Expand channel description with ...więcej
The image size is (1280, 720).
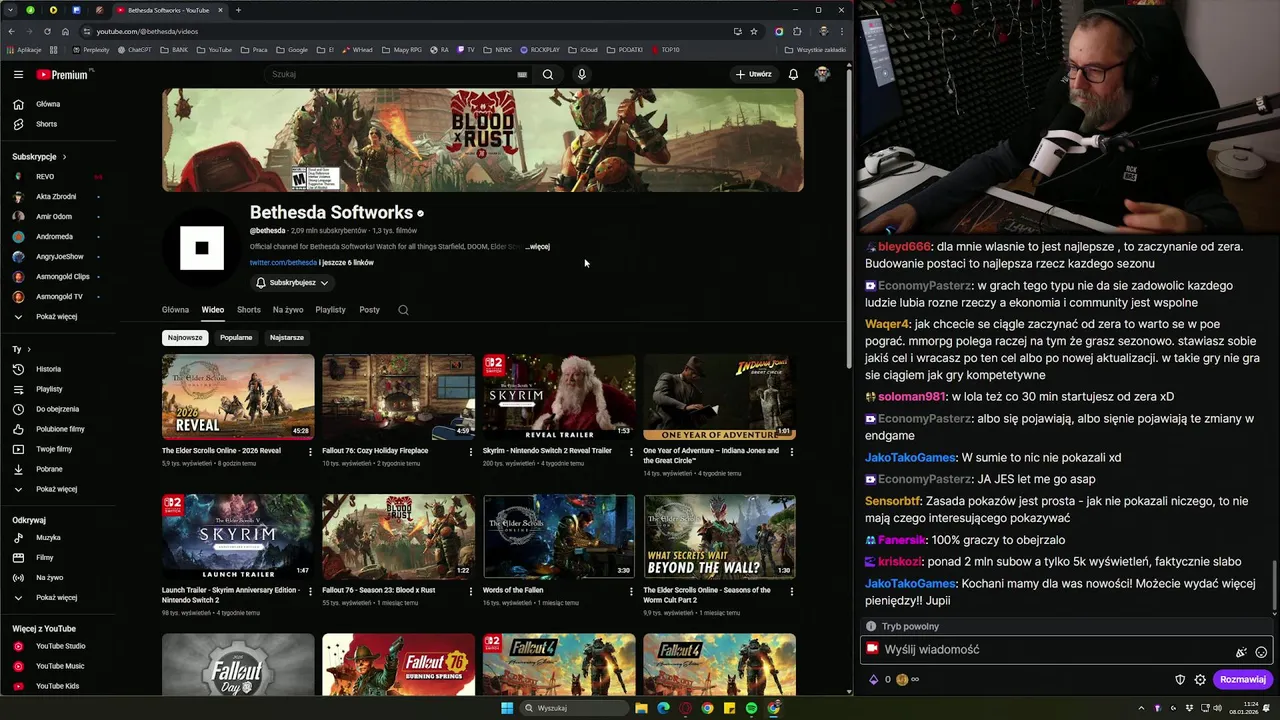pos(538,247)
